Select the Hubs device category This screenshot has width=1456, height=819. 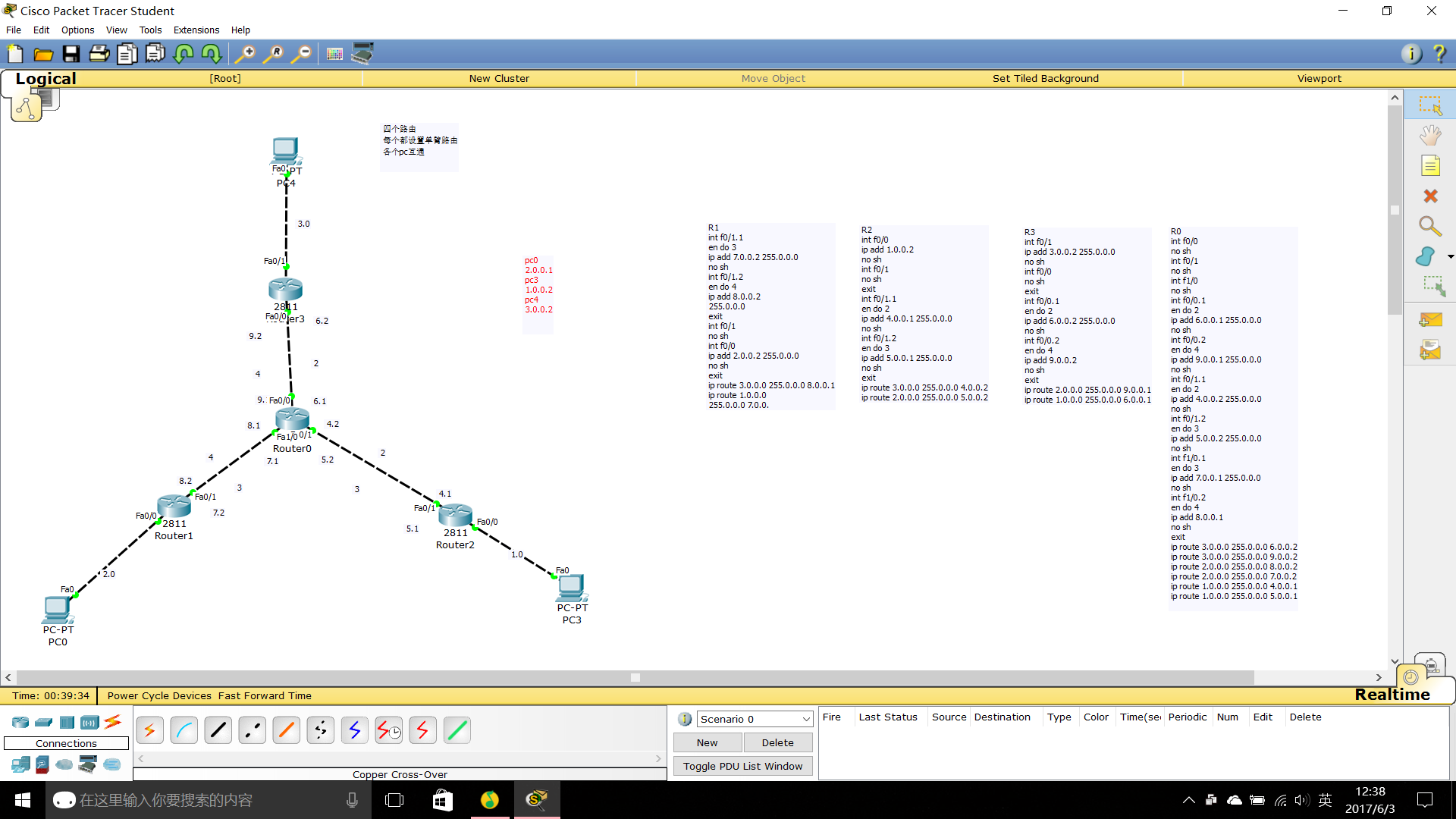67,722
